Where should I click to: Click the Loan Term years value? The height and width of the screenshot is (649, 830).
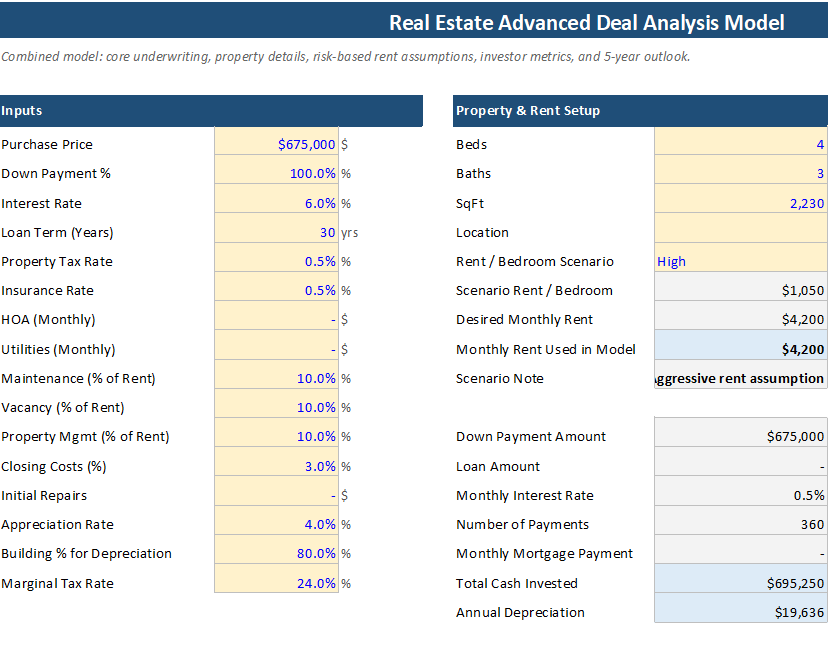(x=276, y=232)
